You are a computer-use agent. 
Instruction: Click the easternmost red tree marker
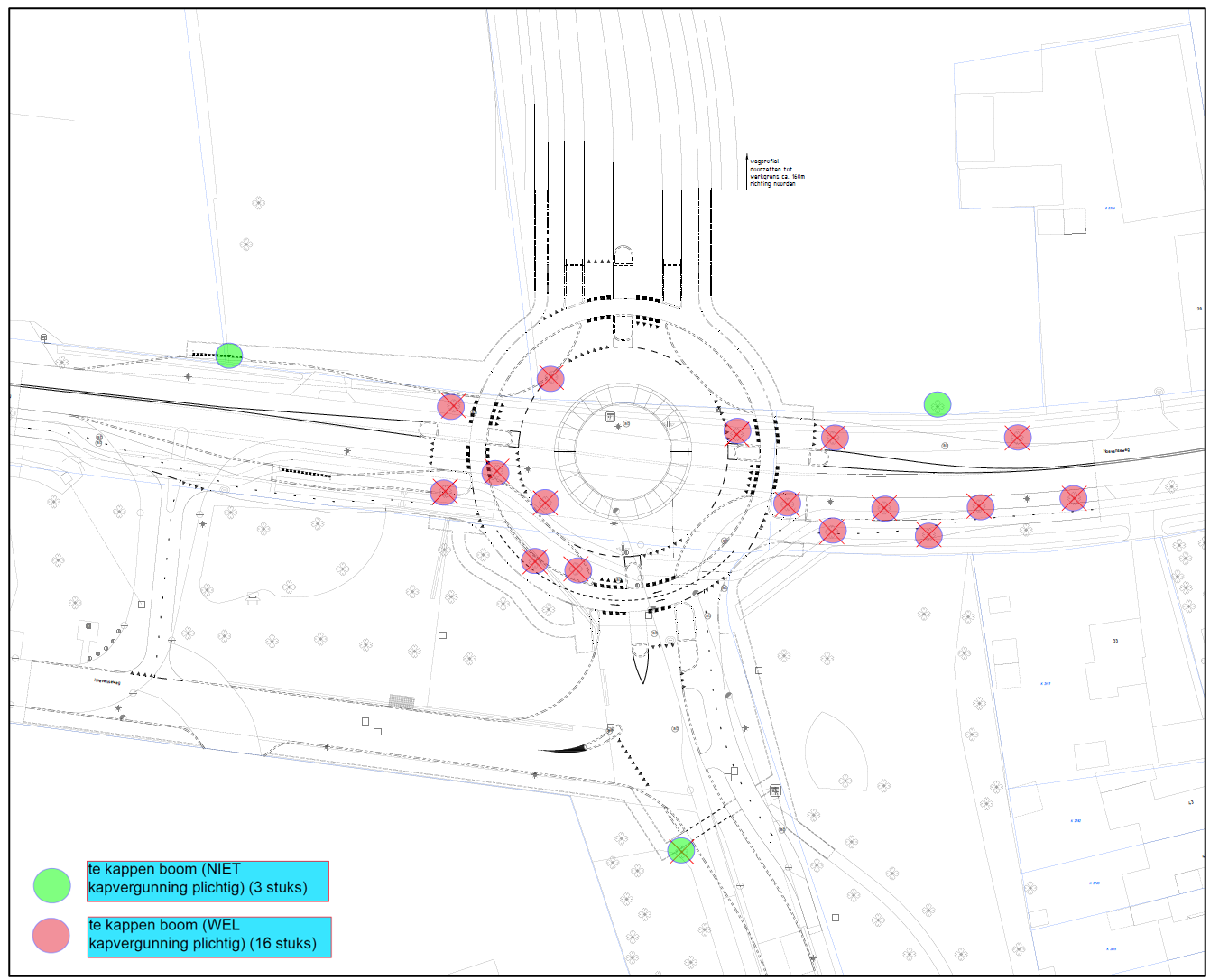pos(1073,498)
